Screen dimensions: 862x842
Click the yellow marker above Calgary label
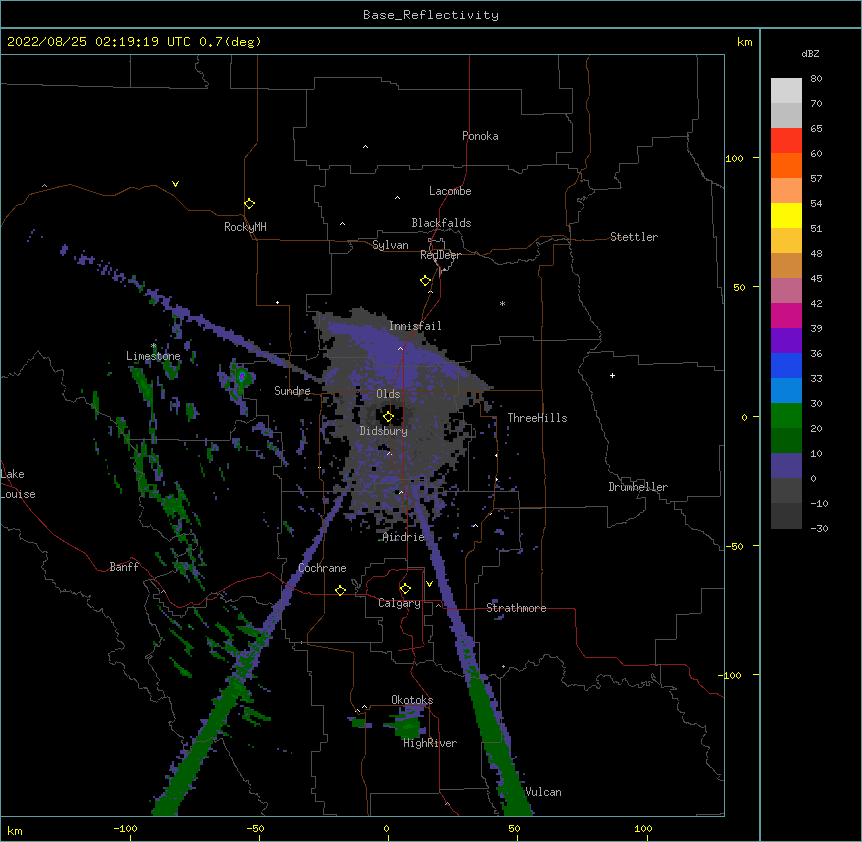405,589
